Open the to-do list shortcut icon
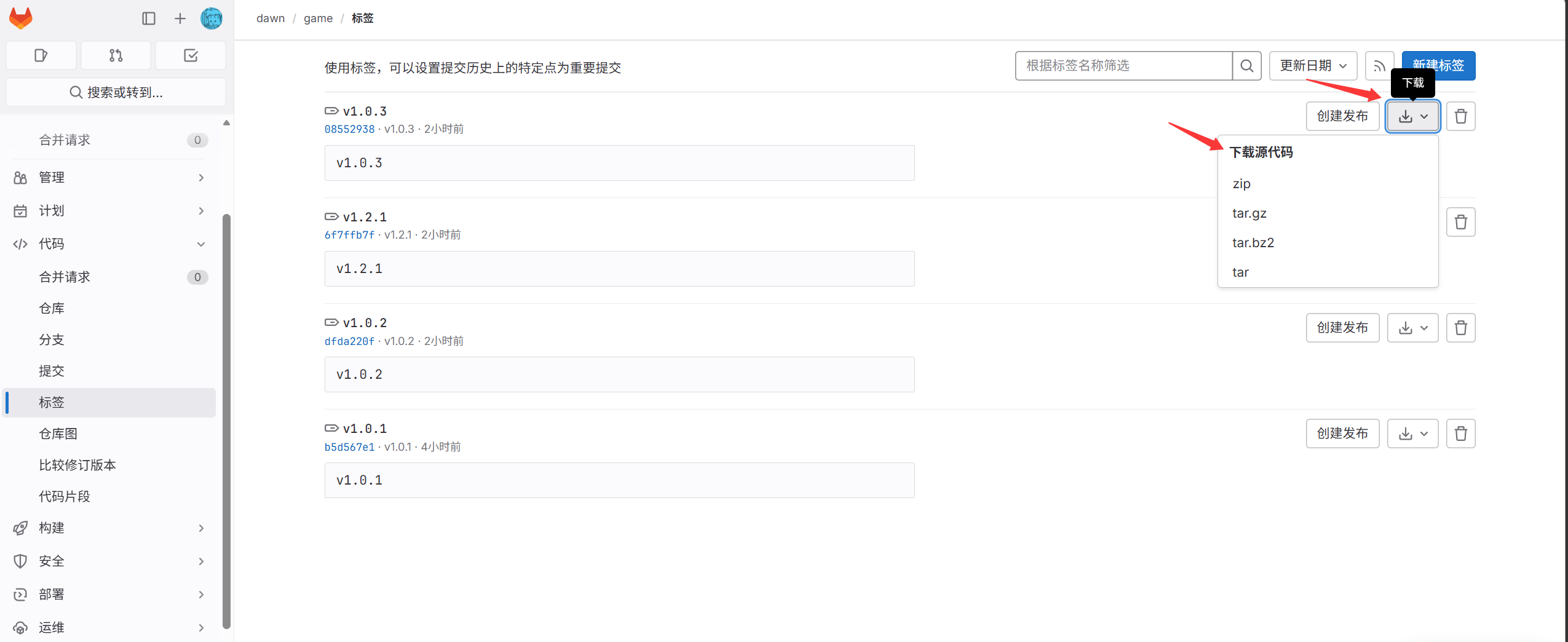Viewport: 1568px width, 642px height. click(x=191, y=56)
